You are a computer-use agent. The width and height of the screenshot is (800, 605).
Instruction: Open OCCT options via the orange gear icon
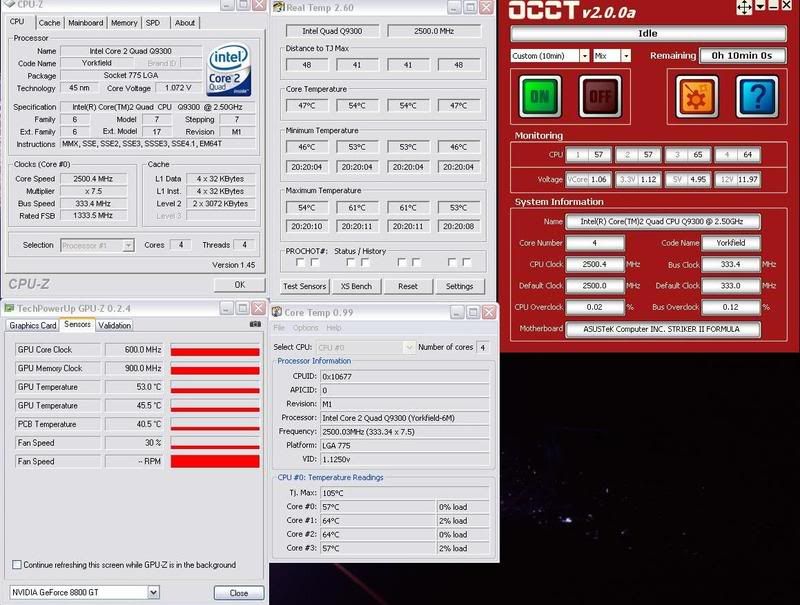[x=696, y=96]
